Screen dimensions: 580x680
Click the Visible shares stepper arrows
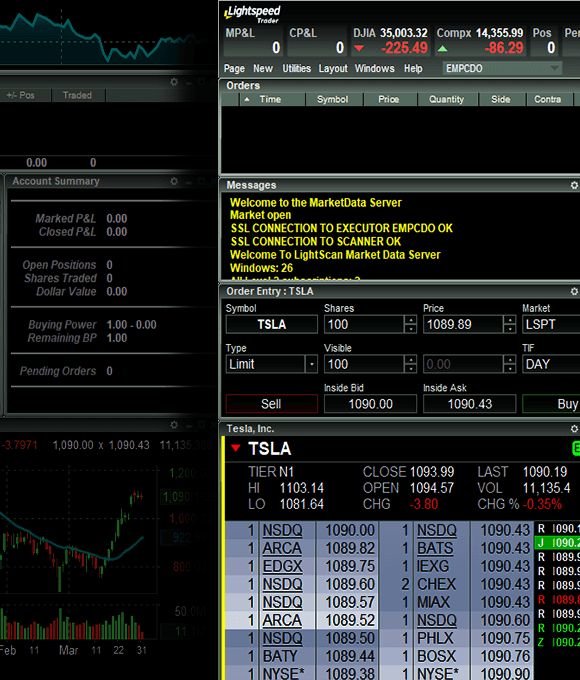coord(410,364)
